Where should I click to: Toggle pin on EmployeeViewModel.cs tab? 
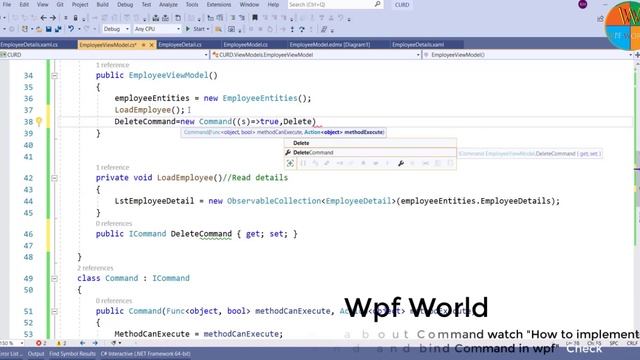click(143, 45)
